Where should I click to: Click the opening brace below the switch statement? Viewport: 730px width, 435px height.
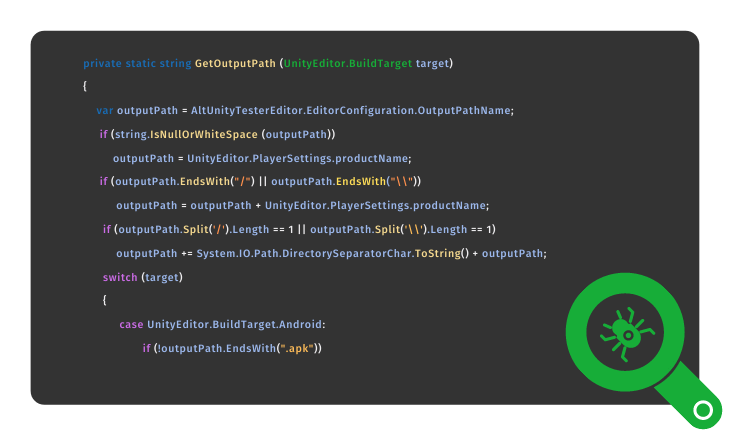pyautogui.click(x=105, y=300)
